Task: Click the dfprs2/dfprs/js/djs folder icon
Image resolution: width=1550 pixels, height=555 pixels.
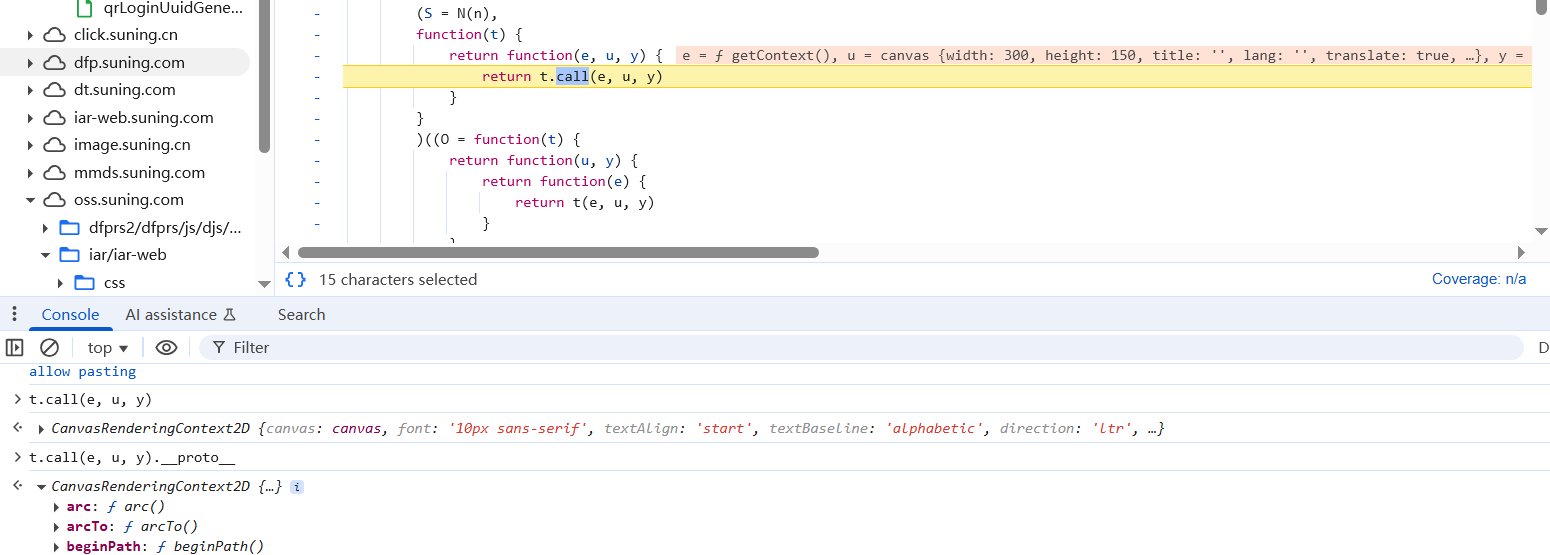Action: 69,227
